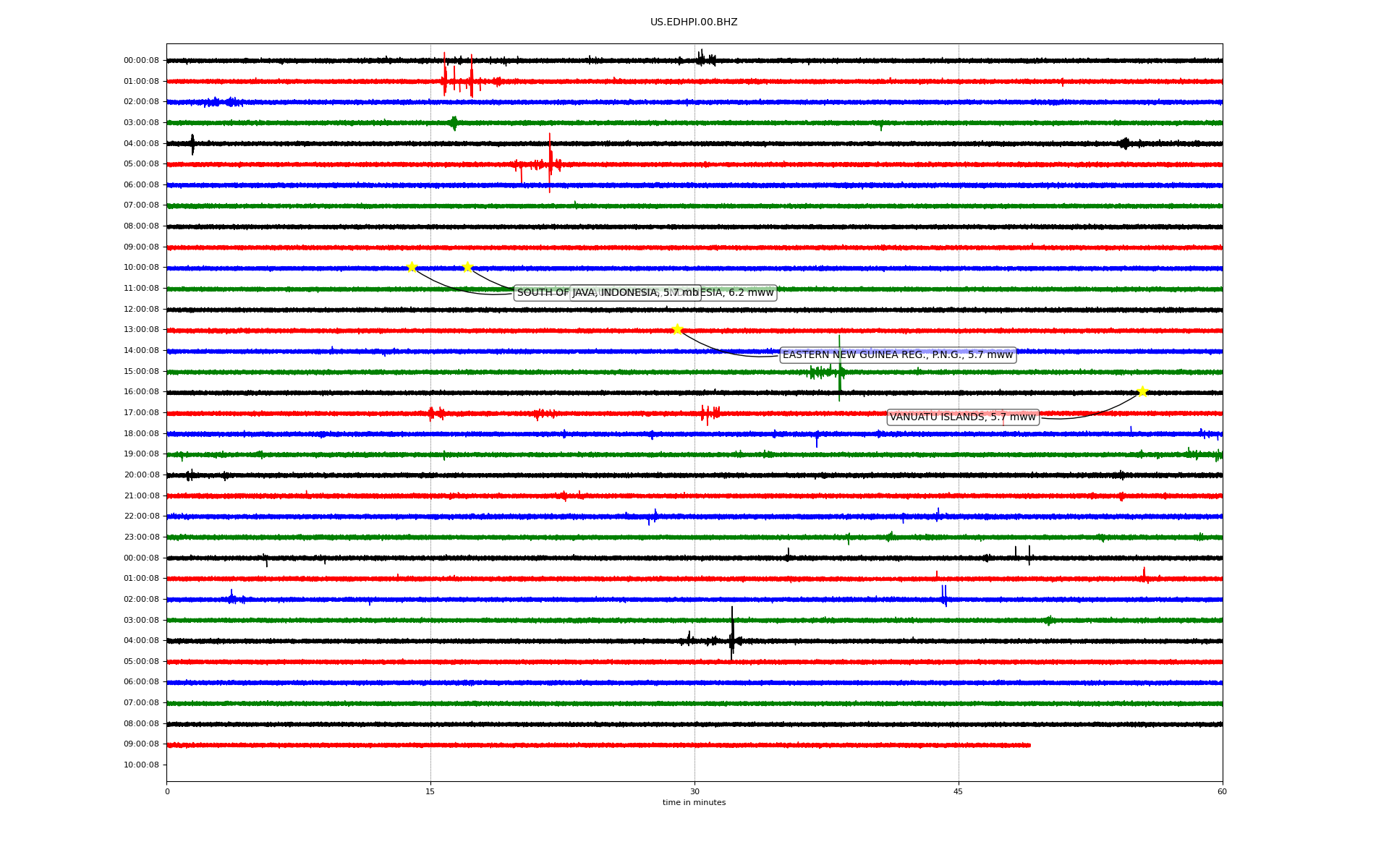Select the yellow star on the 13:00:08 trace

click(677, 329)
